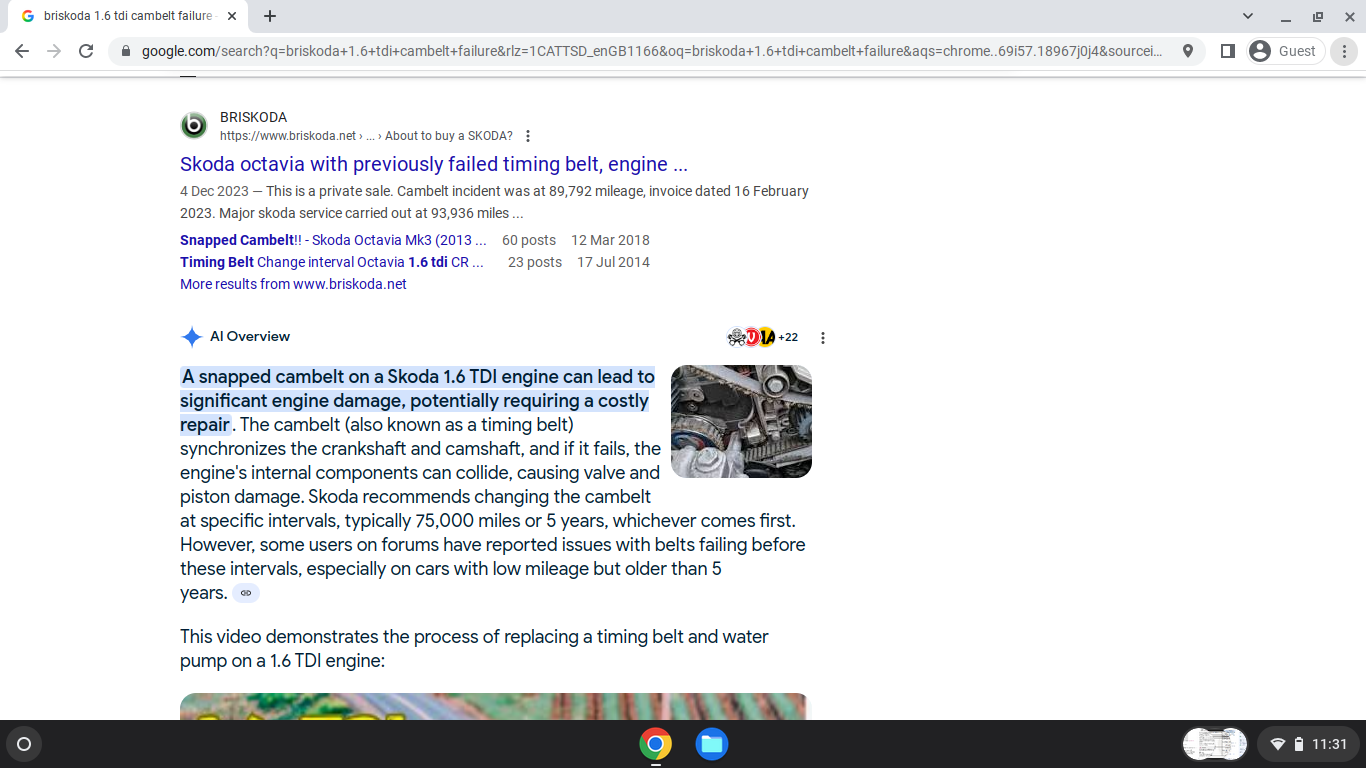Open Chrome three-dot menu
The width and height of the screenshot is (1366, 768).
pyautogui.click(x=1345, y=51)
